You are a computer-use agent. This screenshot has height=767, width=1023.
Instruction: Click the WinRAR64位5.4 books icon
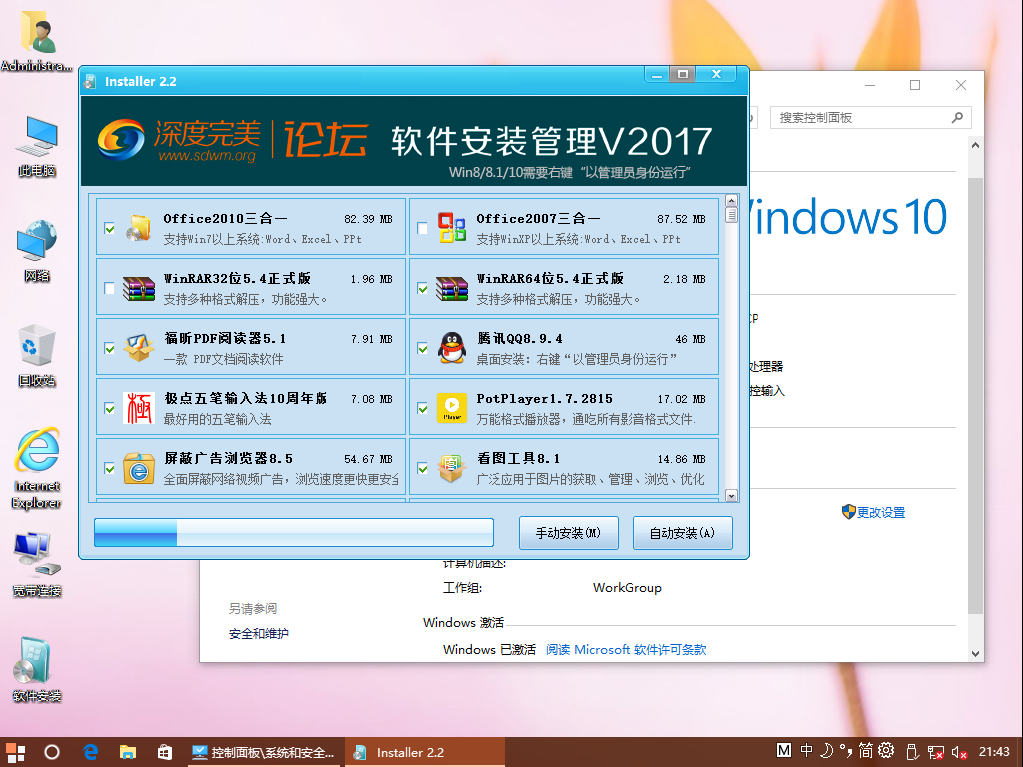(451, 288)
